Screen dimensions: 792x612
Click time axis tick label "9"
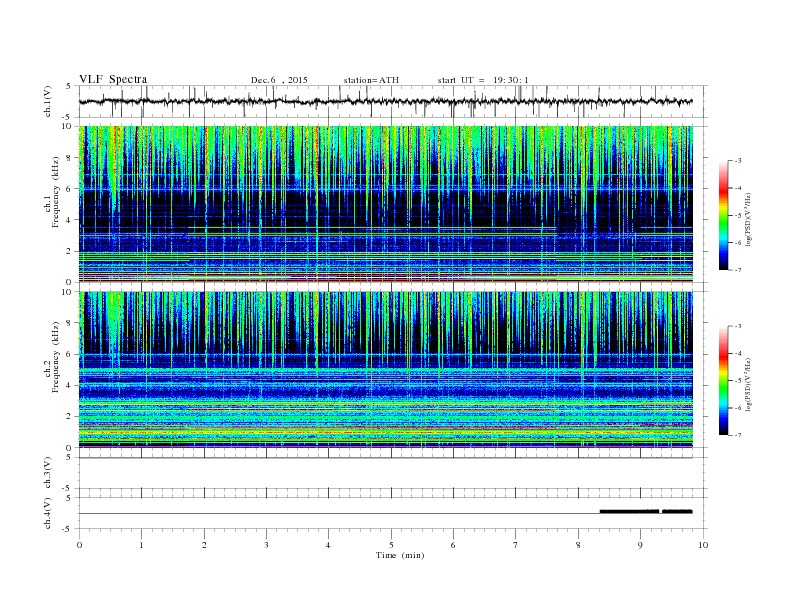tap(640, 545)
